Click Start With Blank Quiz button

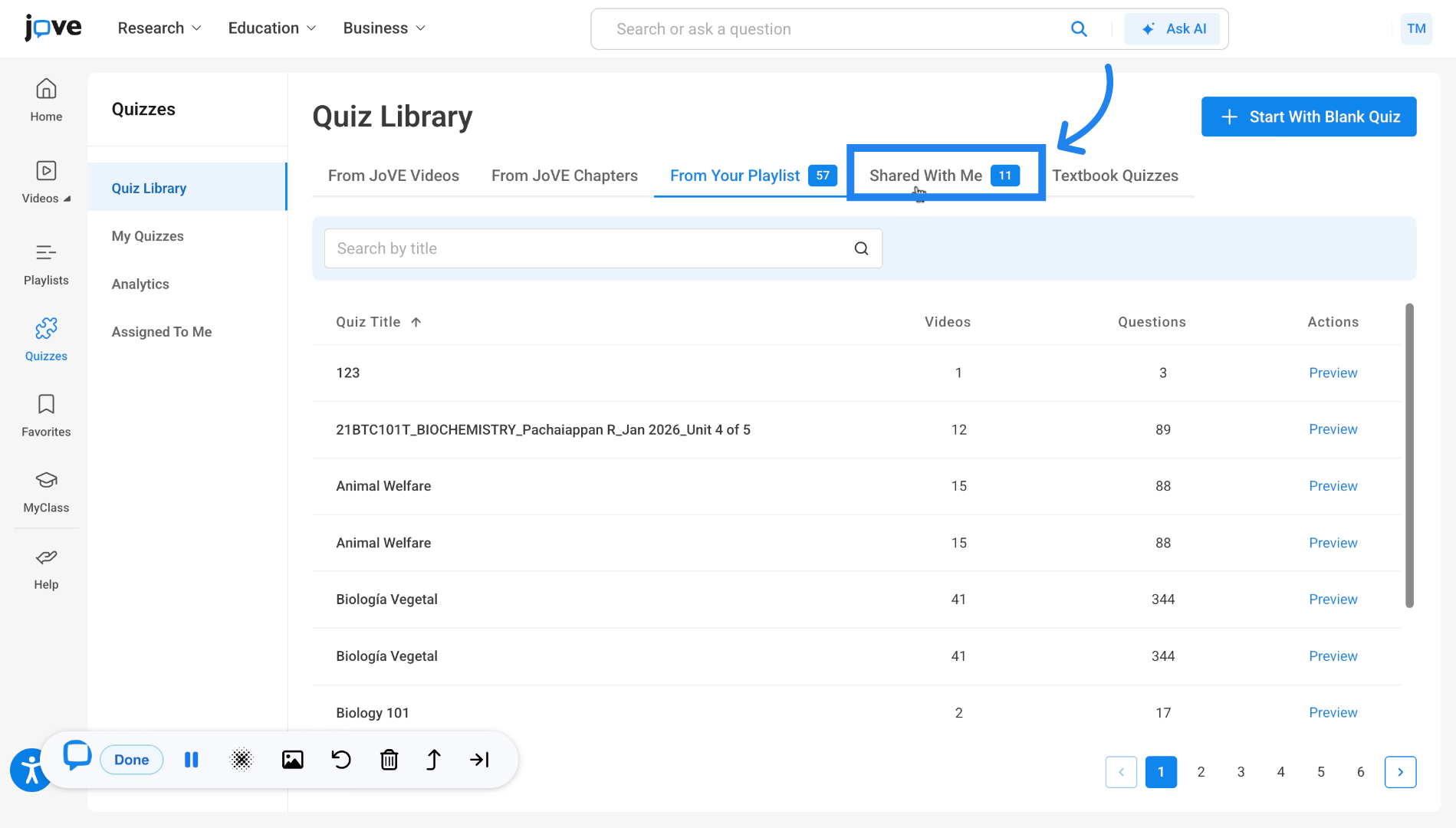click(x=1308, y=117)
